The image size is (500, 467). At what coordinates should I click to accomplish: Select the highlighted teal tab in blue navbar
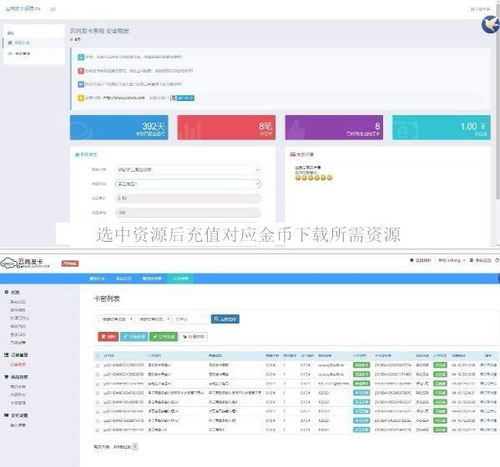tap(180, 278)
